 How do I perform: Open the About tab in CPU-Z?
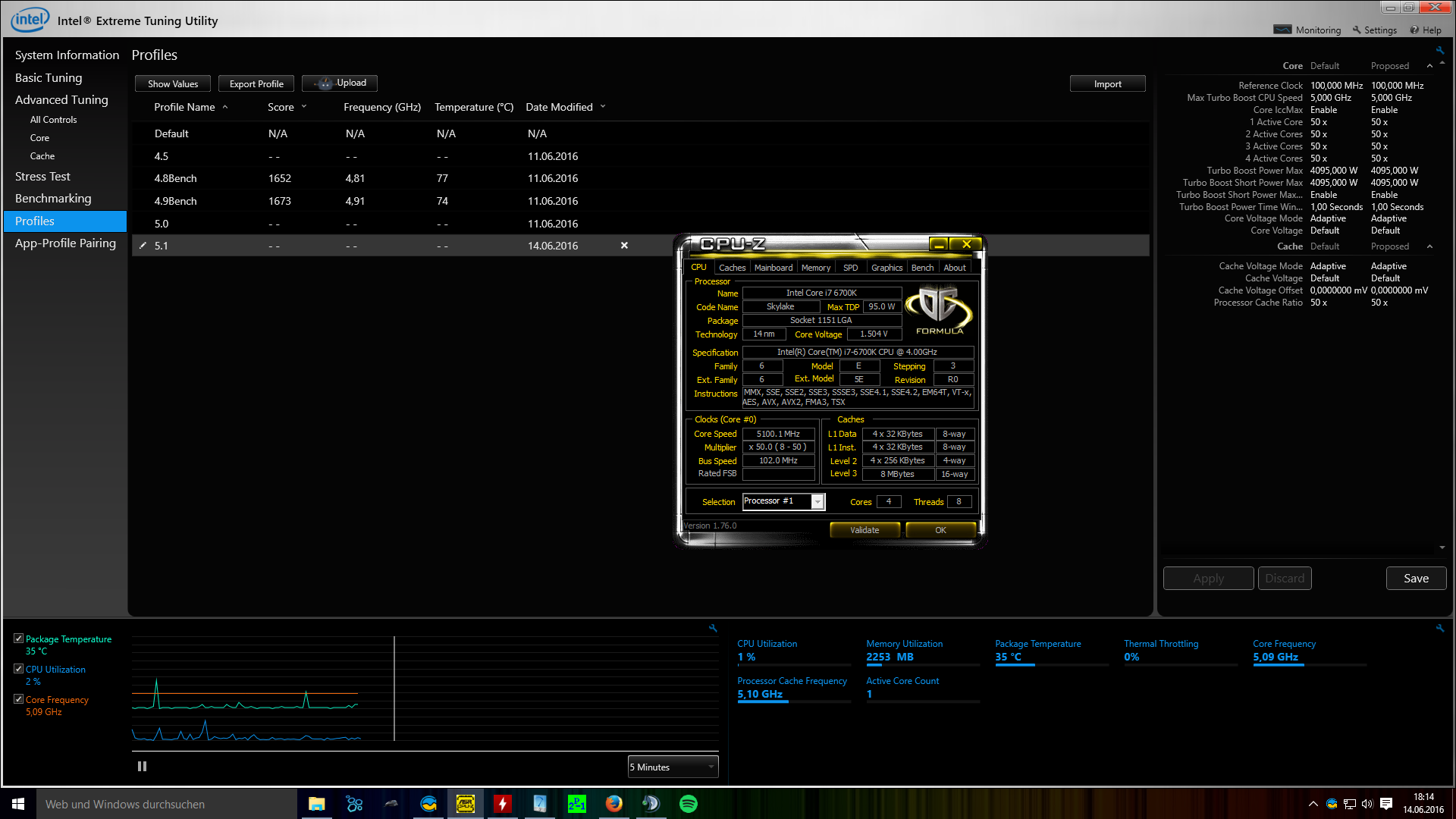955,268
